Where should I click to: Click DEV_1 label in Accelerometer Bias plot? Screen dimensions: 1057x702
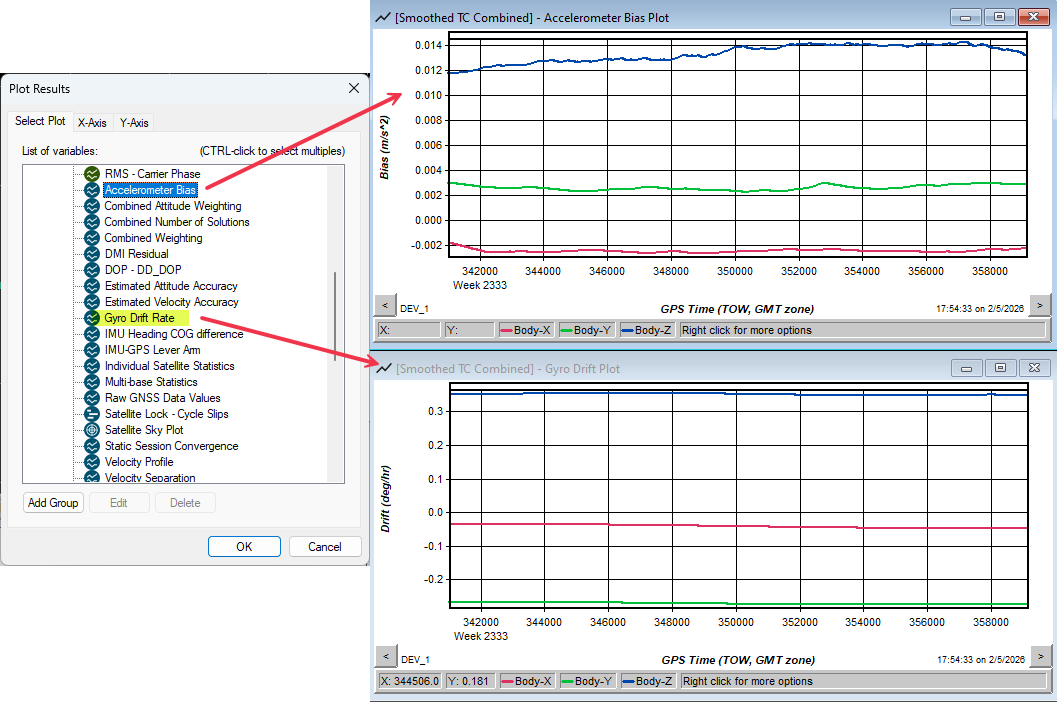pos(415,309)
